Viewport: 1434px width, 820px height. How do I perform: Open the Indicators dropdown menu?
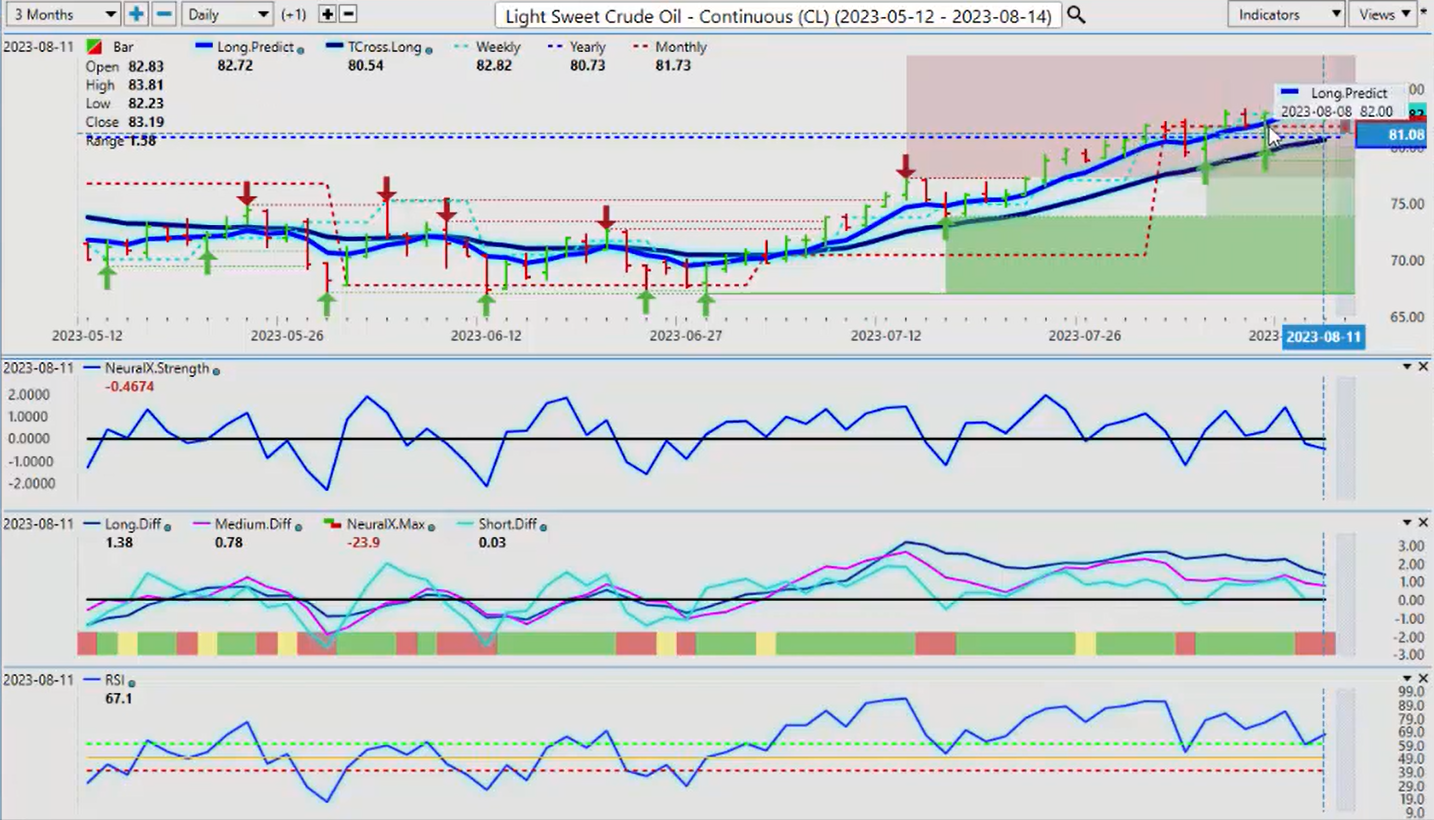(1287, 14)
